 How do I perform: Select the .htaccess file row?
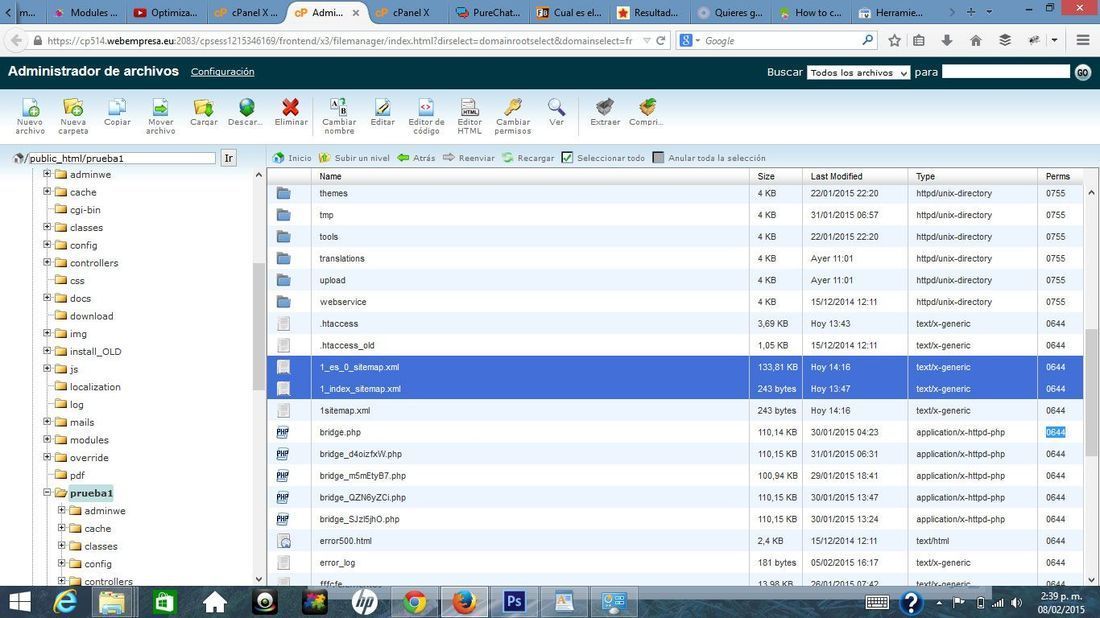(x=676, y=323)
